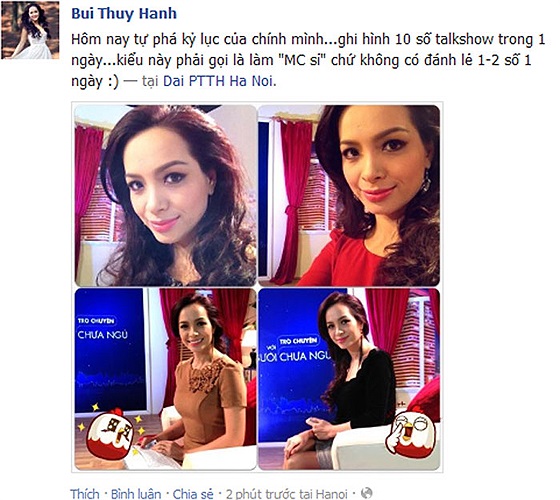Open the selfie photo with red dress
This screenshot has width=560, height=500.
coord(349,196)
